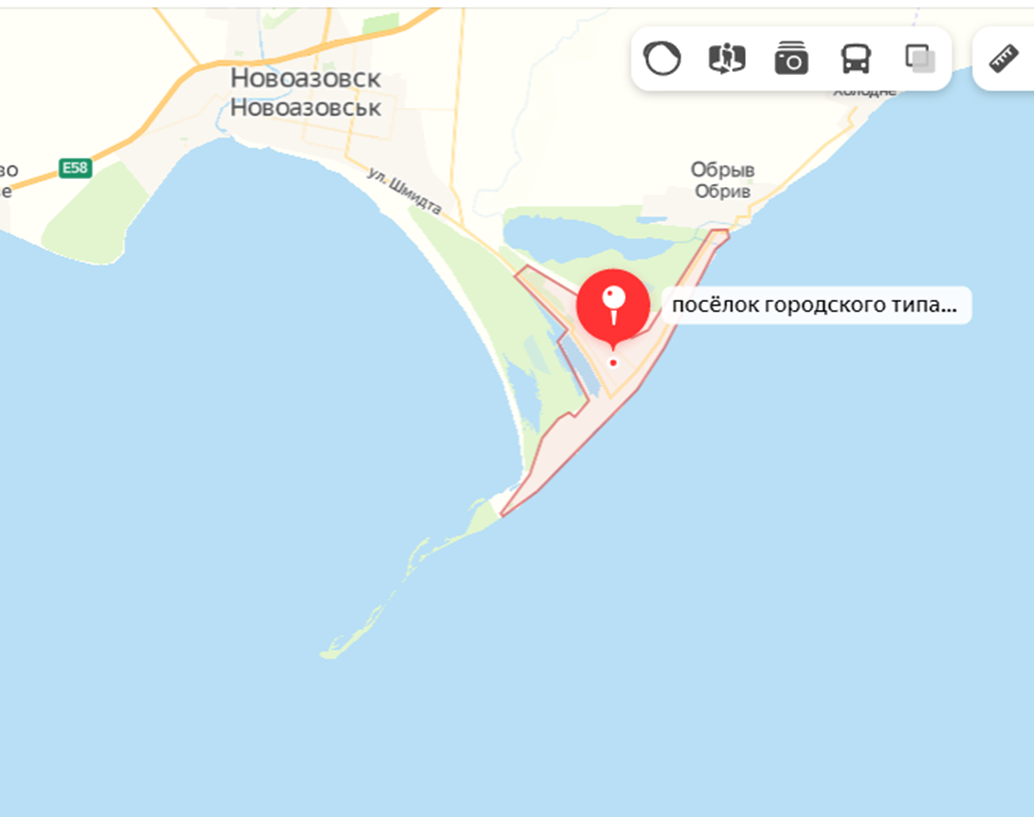This screenshot has width=1034, height=817.
Task: Select the ruler measurement tool
Action: point(1004,59)
